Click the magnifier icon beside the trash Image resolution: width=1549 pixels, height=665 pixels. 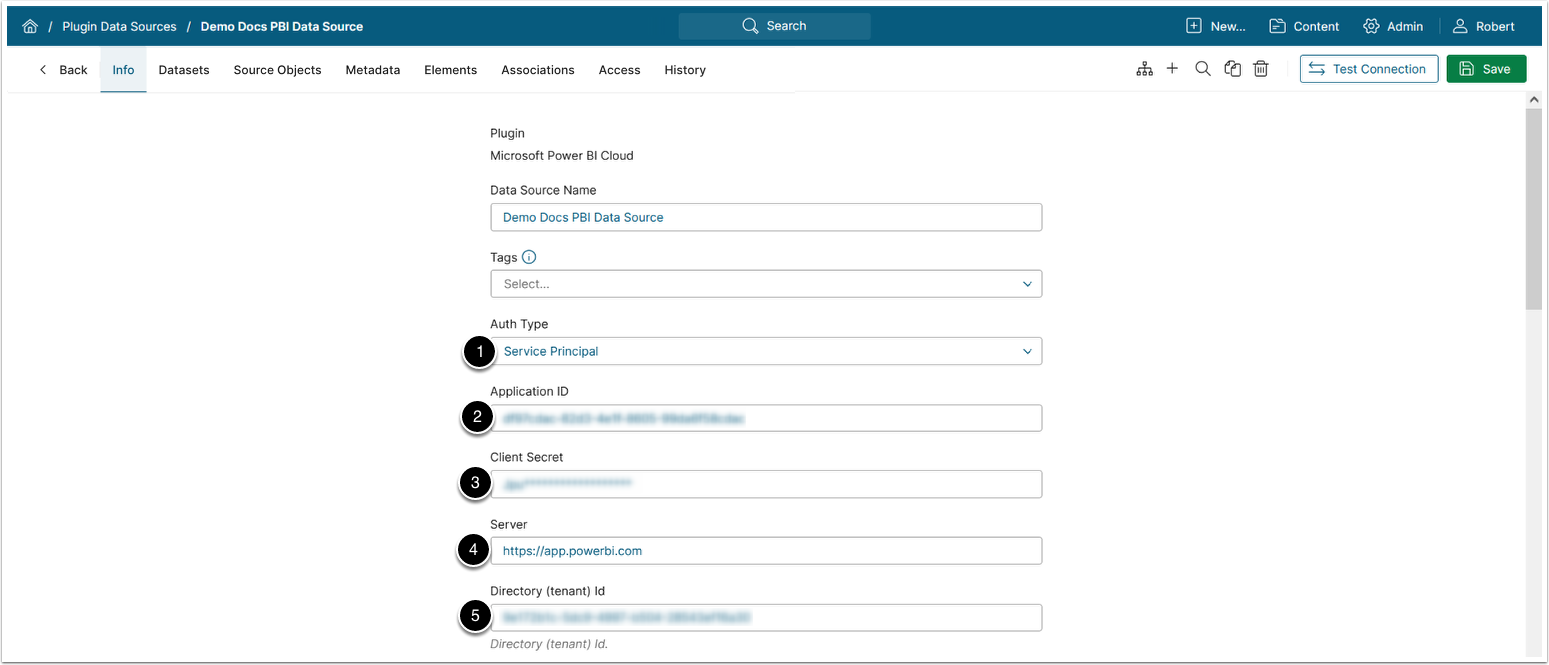click(1203, 69)
